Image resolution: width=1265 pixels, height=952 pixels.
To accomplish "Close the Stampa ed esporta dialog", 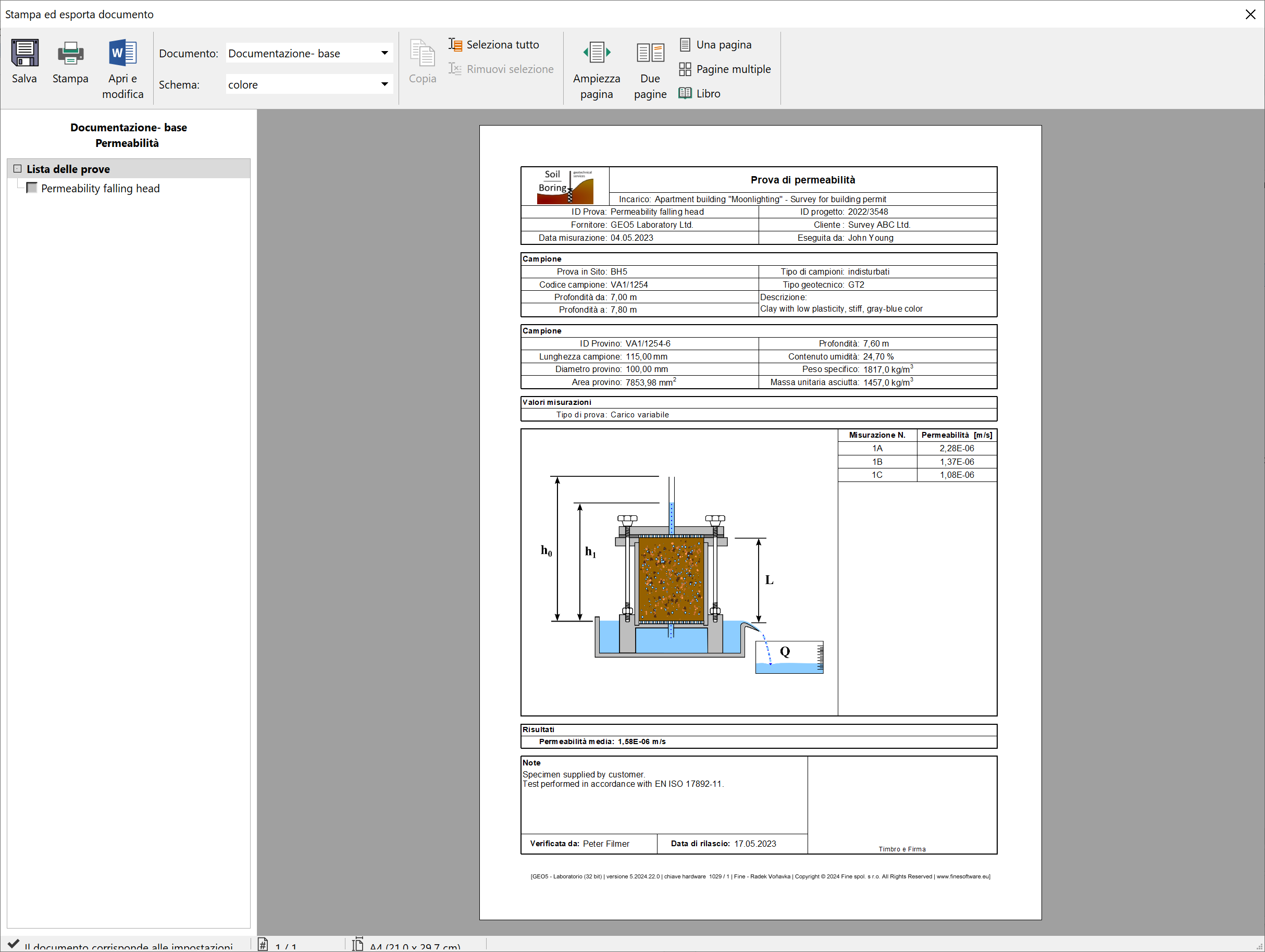I will point(1250,14).
